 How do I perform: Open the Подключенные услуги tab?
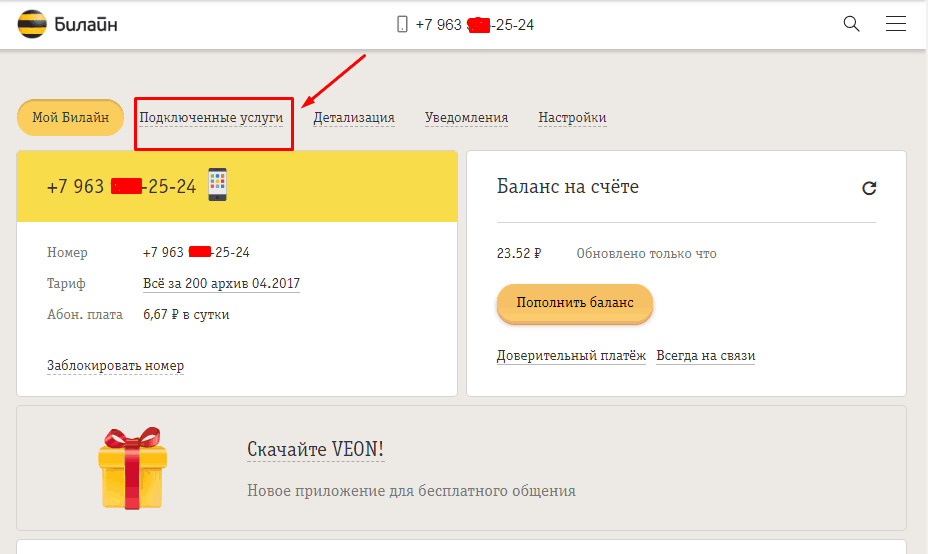point(211,117)
